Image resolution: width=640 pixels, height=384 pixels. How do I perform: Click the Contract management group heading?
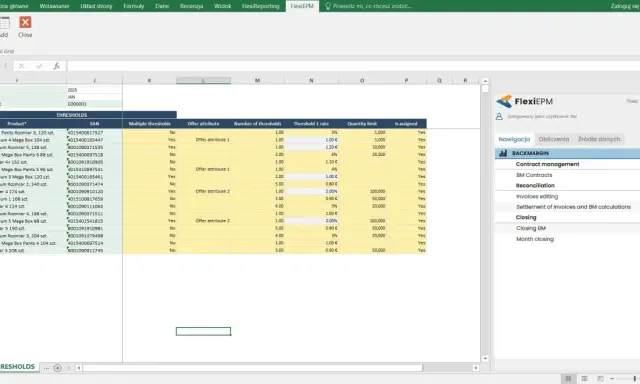coord(547,164)
